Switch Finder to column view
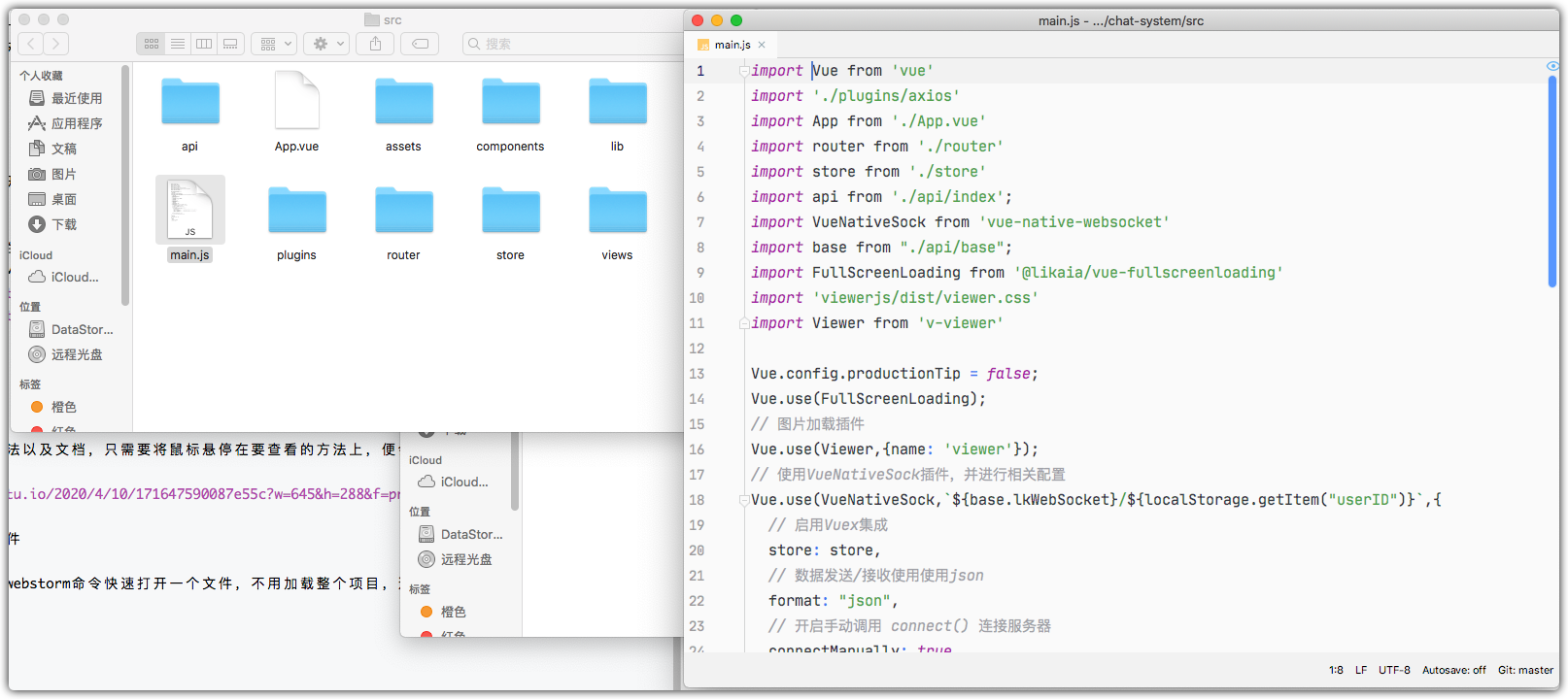Viewport: 1568px width, 699px height. coord(204,44)
